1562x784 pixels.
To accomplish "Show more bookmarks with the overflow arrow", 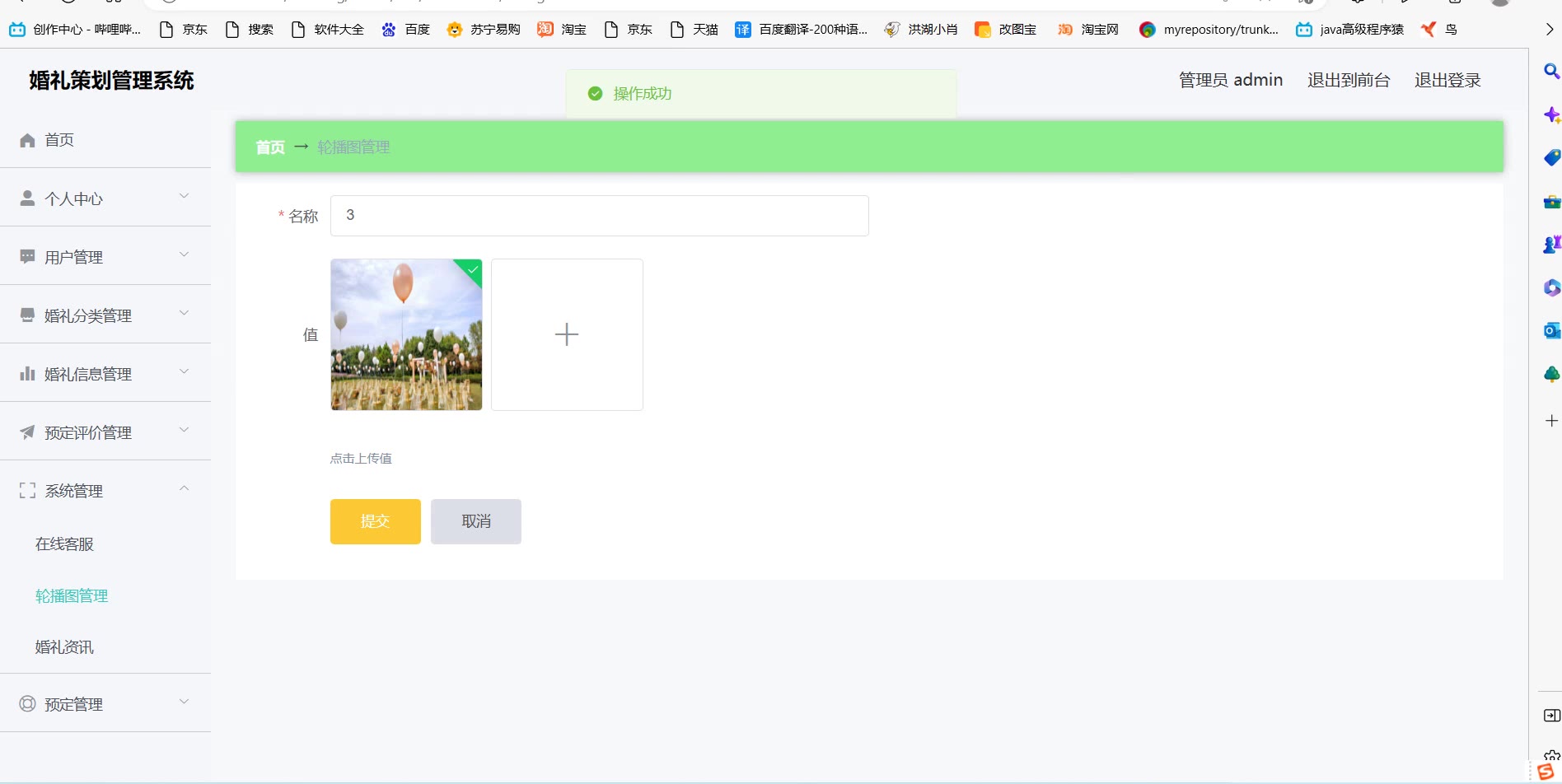I will pos(1549,30).
